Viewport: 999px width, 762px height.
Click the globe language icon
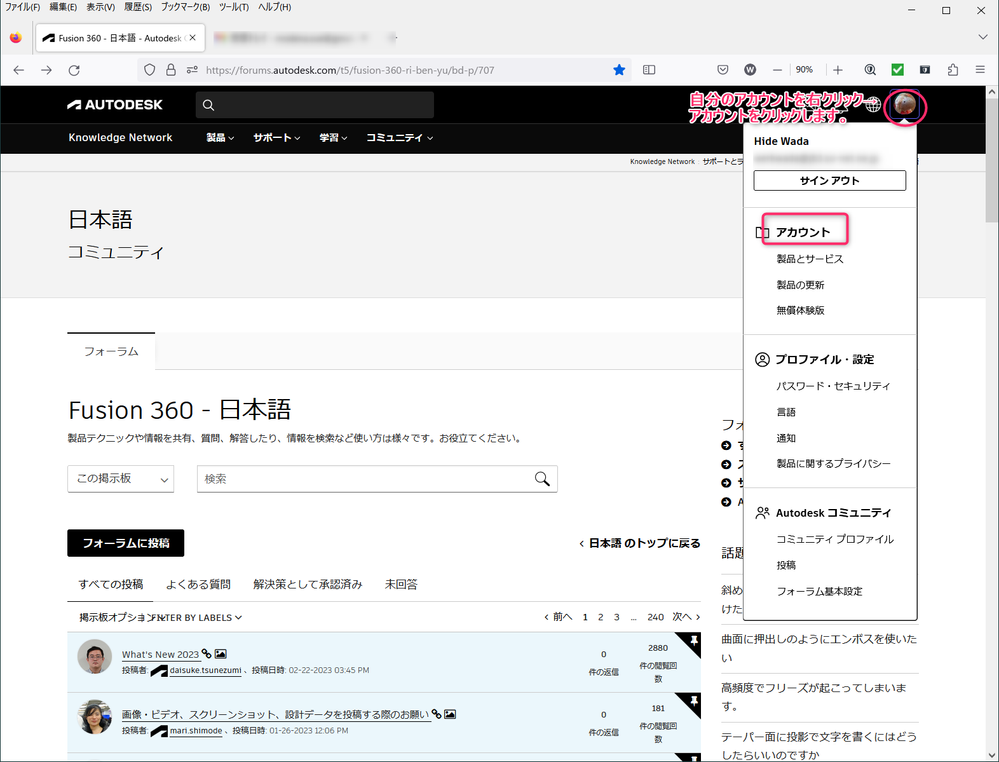(873, 104)
